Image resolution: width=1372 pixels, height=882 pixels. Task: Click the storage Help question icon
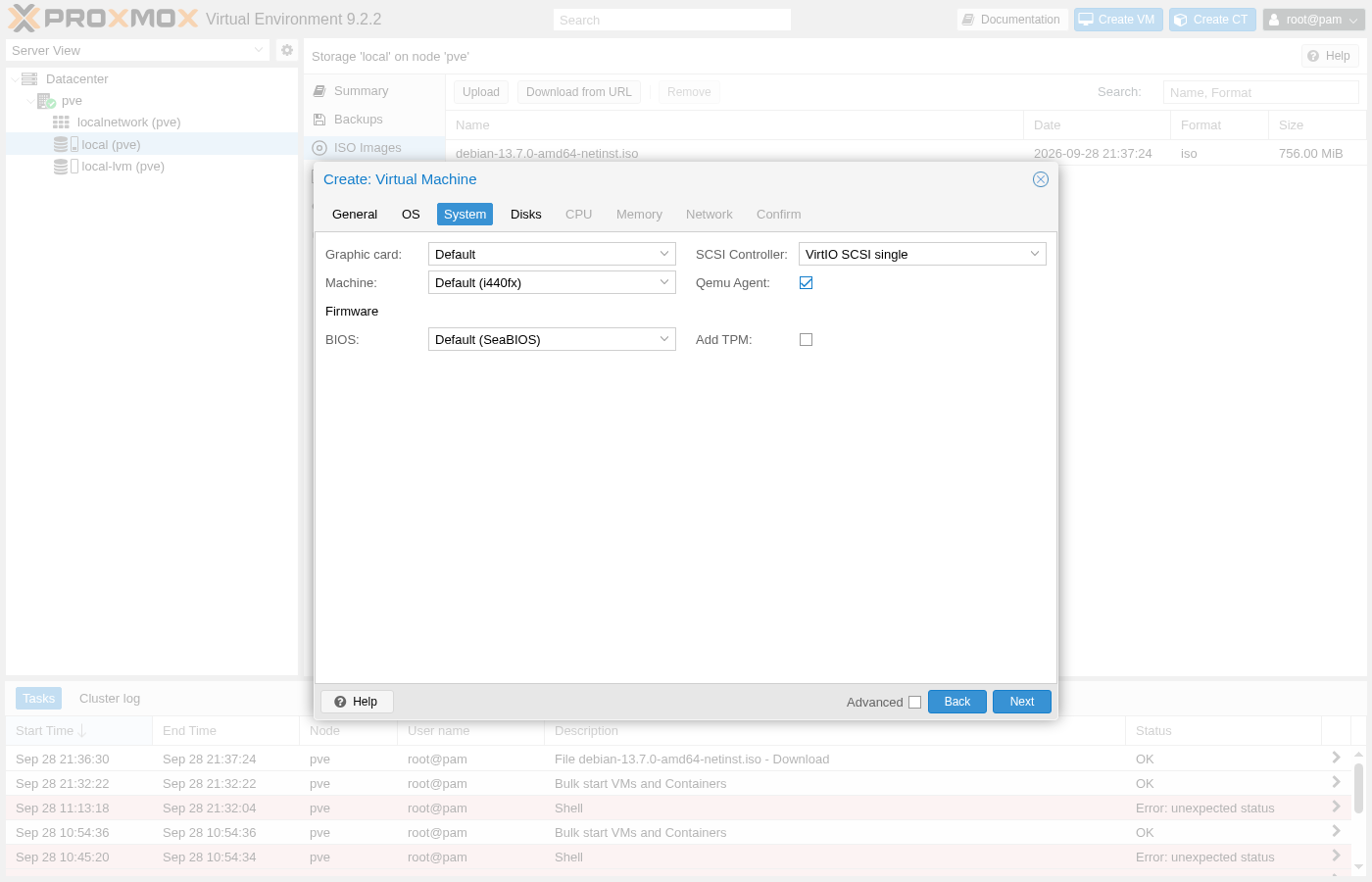[x=1313, y=56]
